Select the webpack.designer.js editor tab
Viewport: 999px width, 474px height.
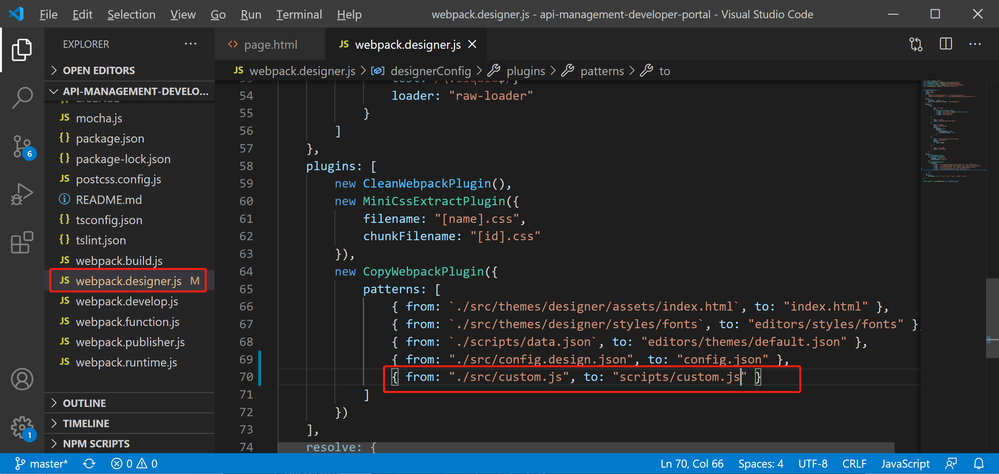[406, 45]
